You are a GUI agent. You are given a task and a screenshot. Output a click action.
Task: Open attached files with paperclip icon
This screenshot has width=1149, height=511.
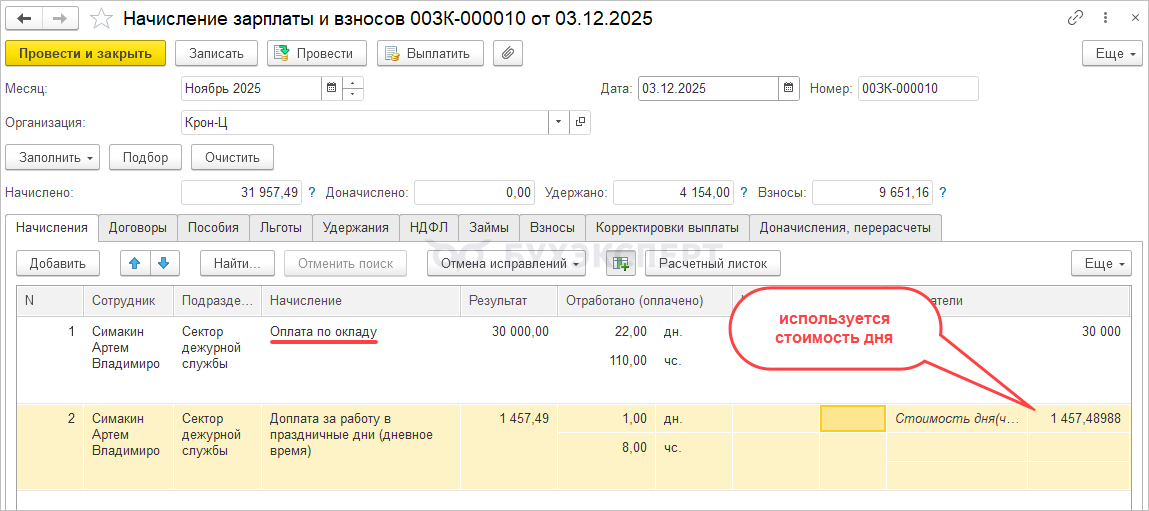pyautogui.click(x=507, y=53)
